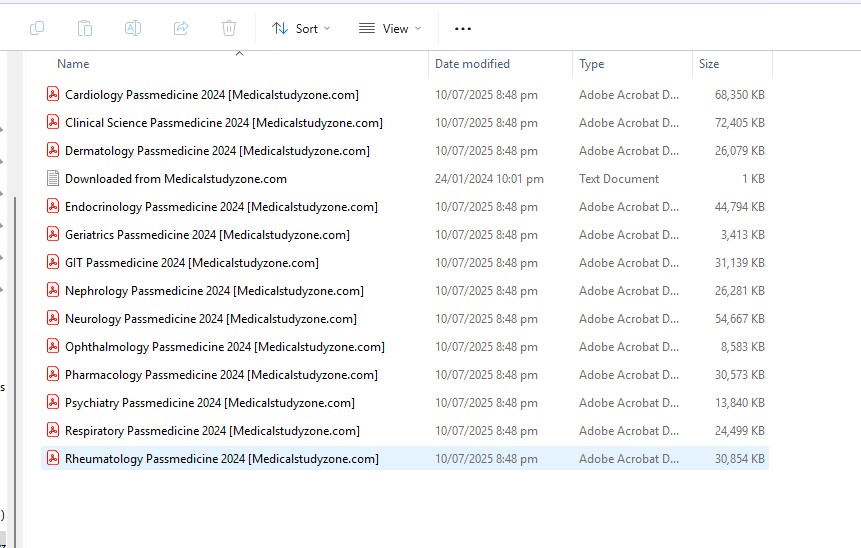861x548 pixels.
Task: Click the 24/01/2024 10:01 pm date cell
Action: point(489,179)
